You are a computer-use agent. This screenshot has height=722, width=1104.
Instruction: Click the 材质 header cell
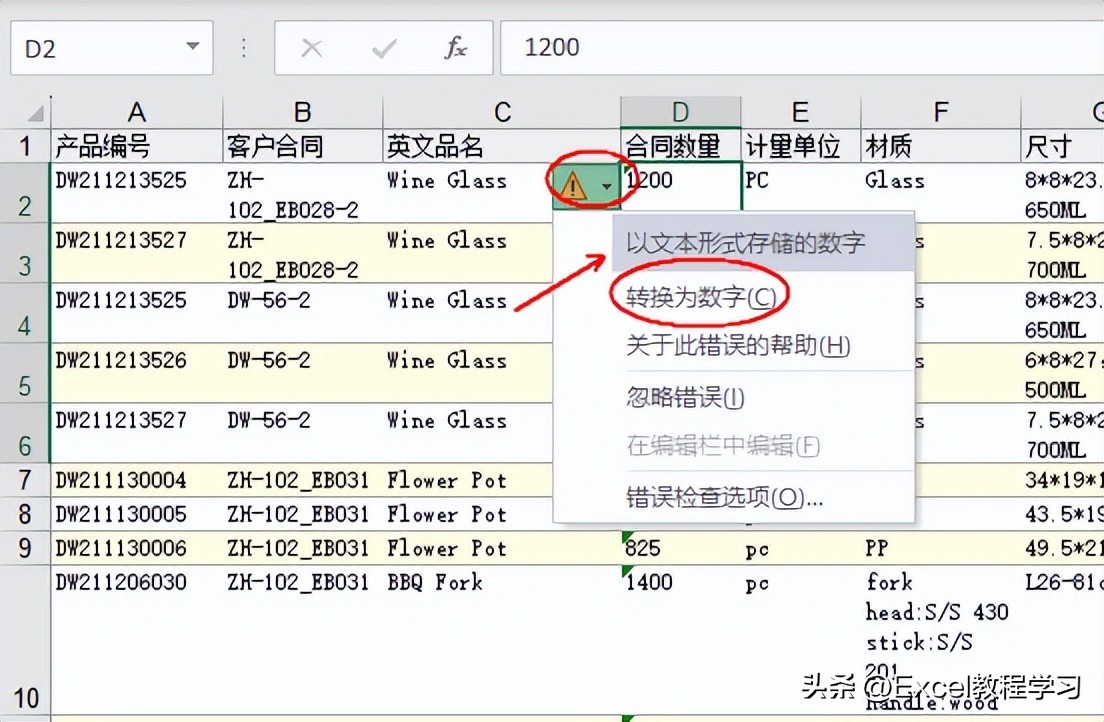941,146
